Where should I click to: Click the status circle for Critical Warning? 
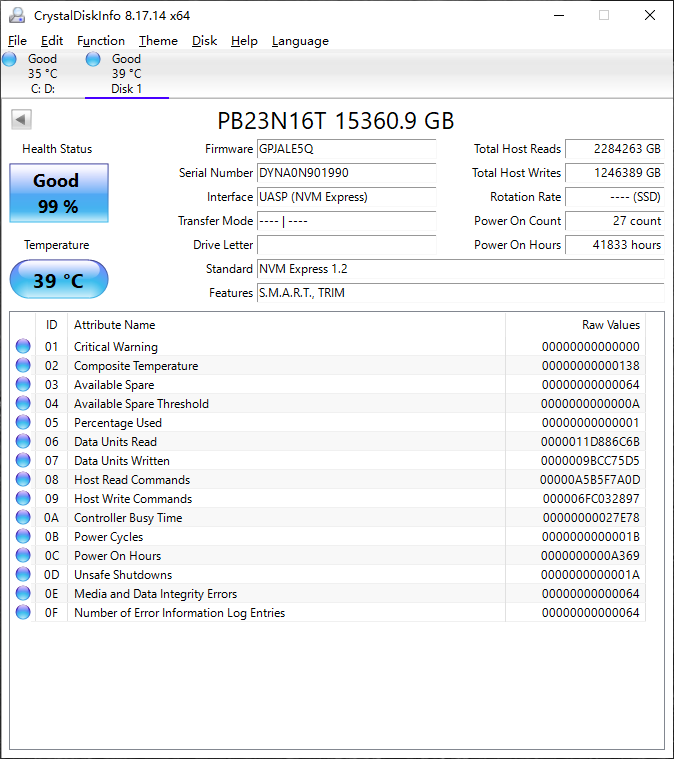pyautogui.click(x=23, y=346)
